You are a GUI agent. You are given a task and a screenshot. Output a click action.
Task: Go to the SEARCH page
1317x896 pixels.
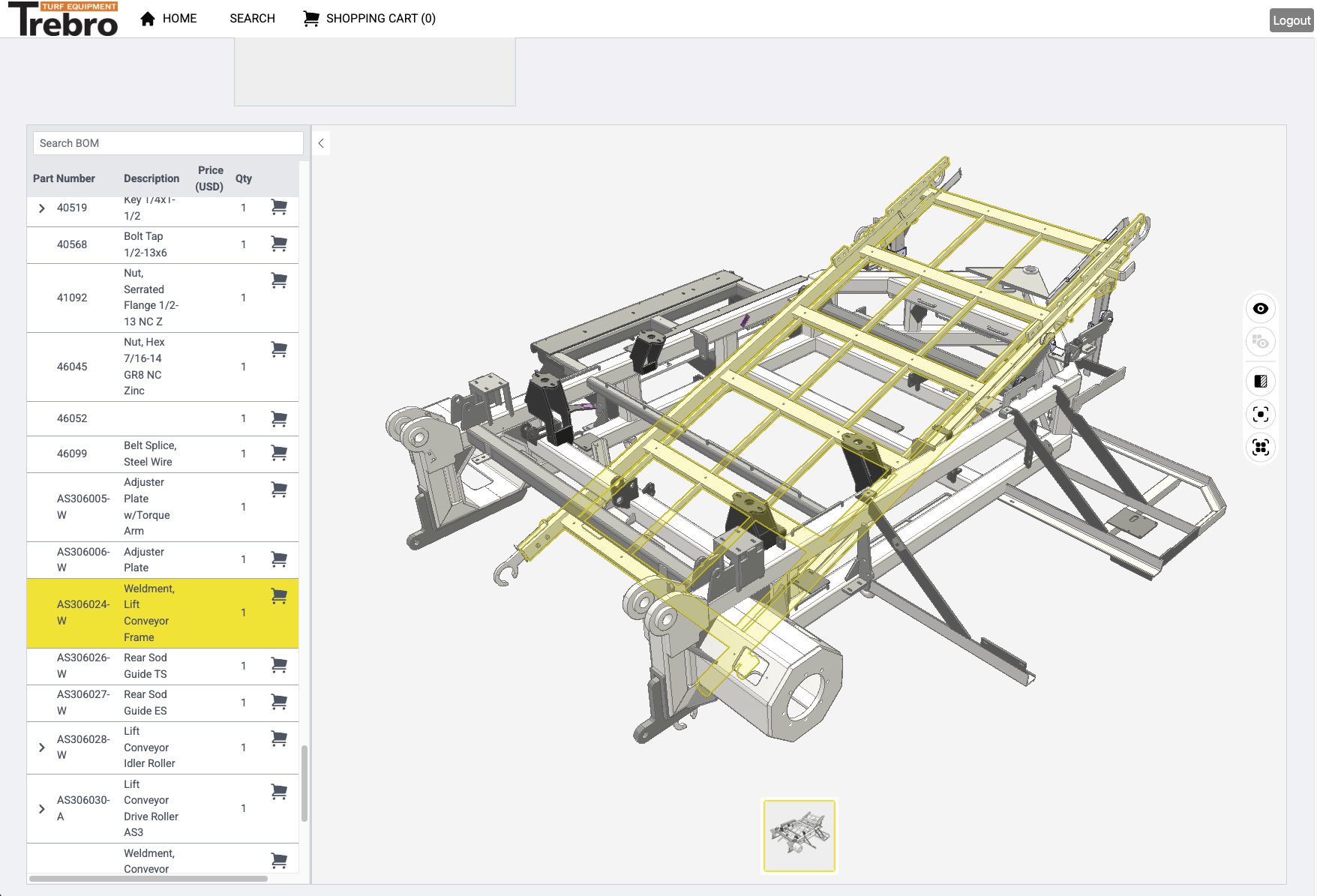point(252,19)
